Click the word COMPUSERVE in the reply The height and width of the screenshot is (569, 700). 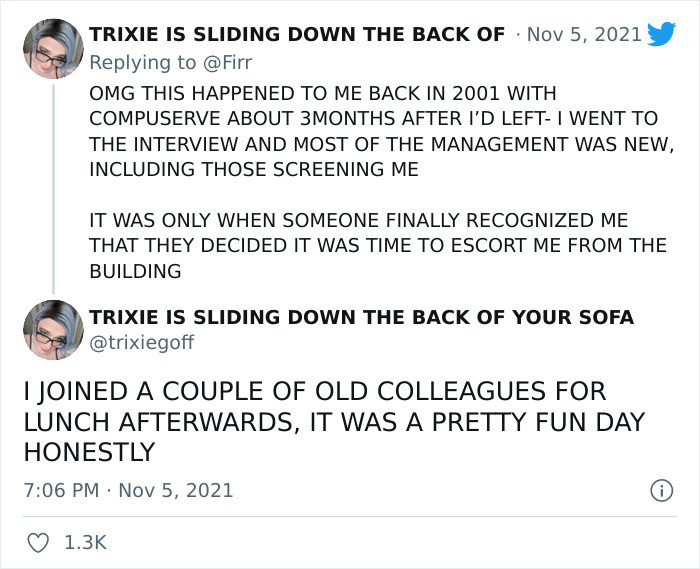154,119
